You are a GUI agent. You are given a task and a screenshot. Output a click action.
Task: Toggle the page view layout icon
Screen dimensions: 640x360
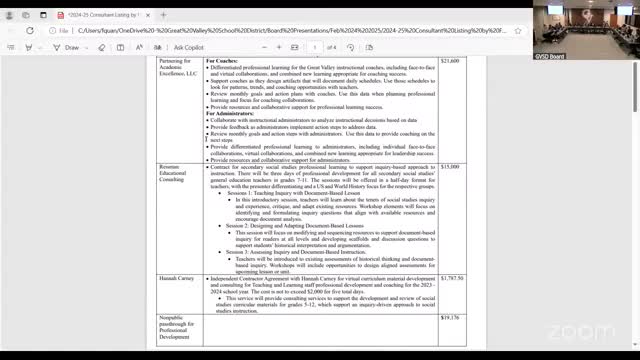[x=120, y=47]
